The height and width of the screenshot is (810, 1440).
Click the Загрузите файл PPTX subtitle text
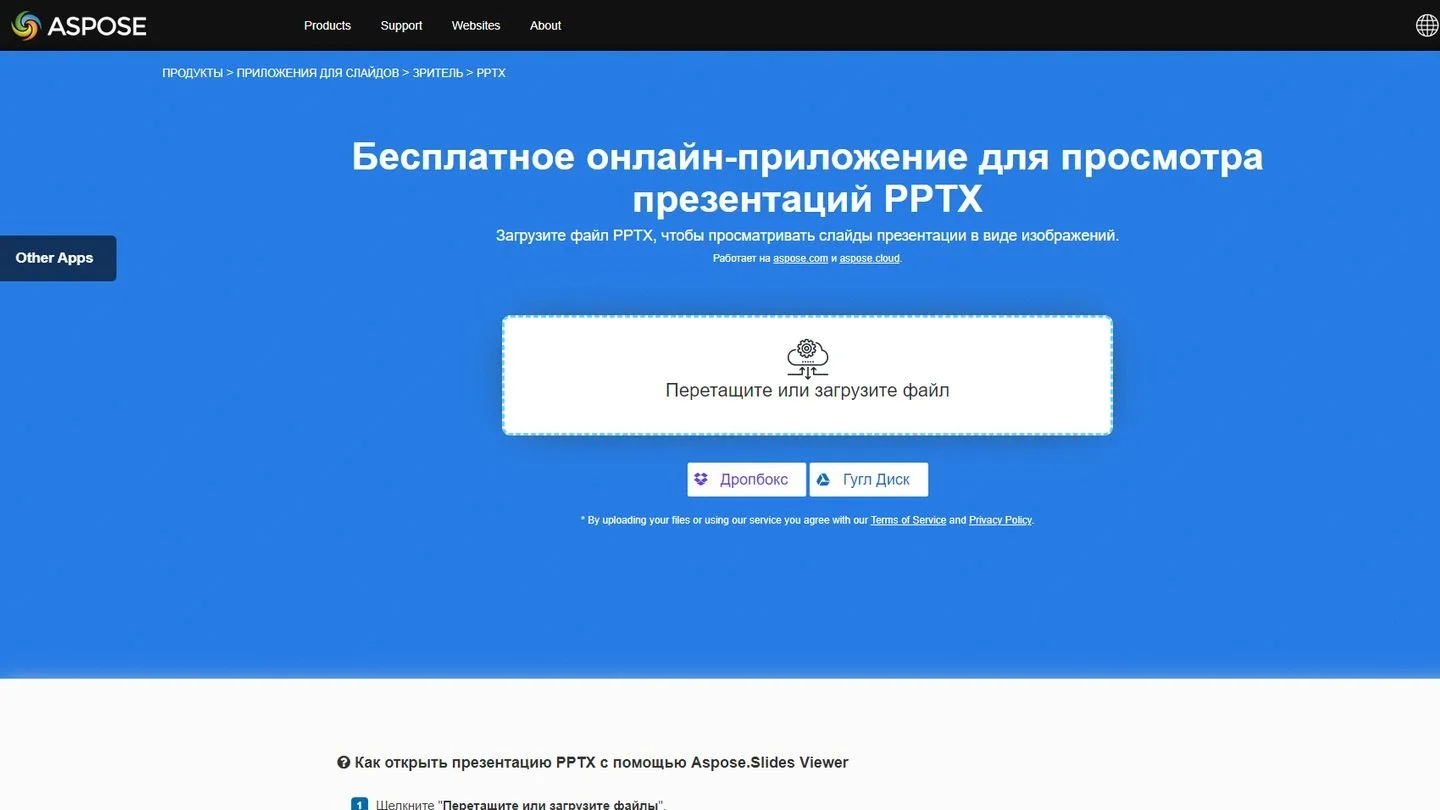point(807,236)
